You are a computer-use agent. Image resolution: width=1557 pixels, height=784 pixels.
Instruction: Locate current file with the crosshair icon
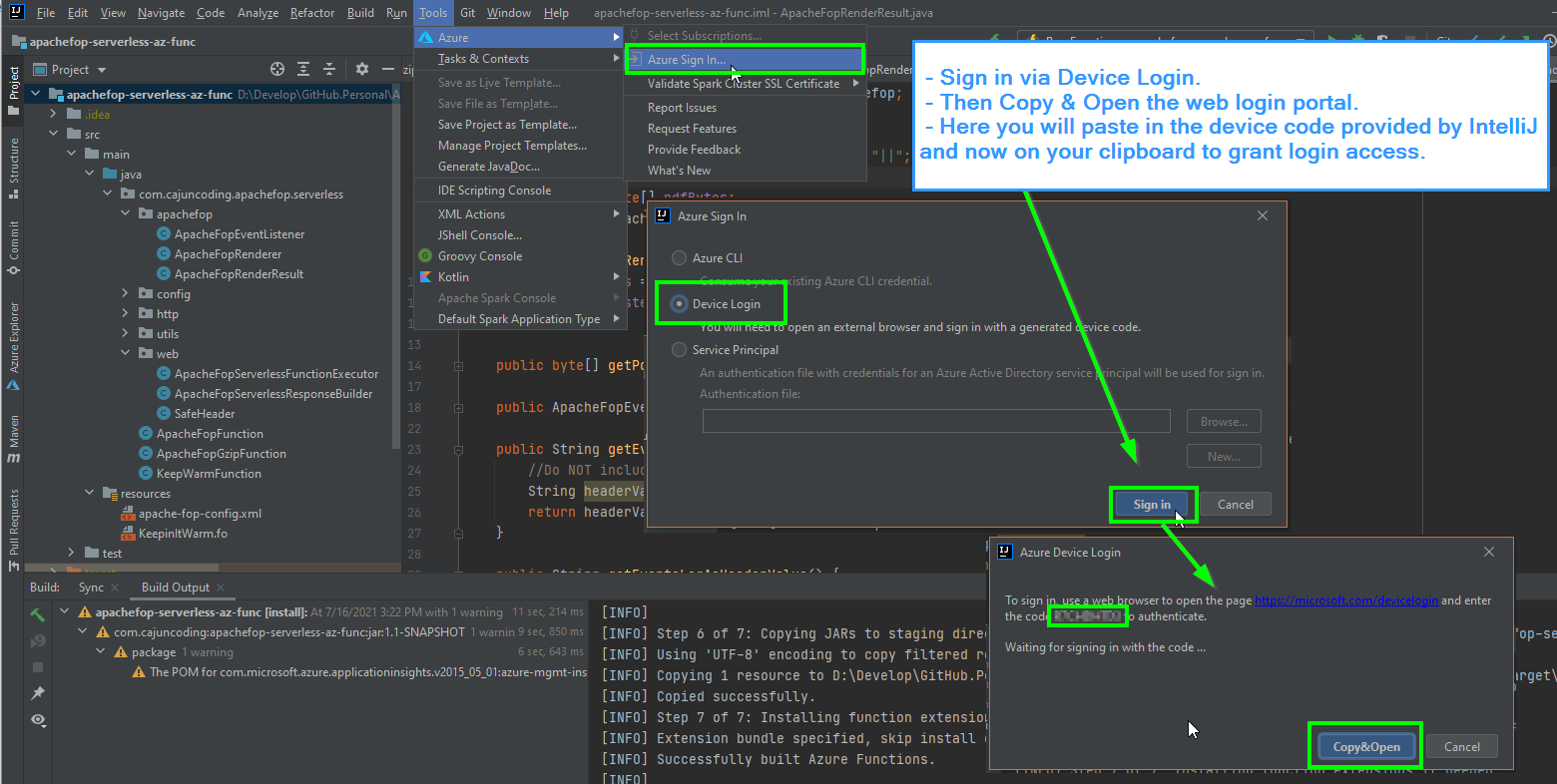277,69
